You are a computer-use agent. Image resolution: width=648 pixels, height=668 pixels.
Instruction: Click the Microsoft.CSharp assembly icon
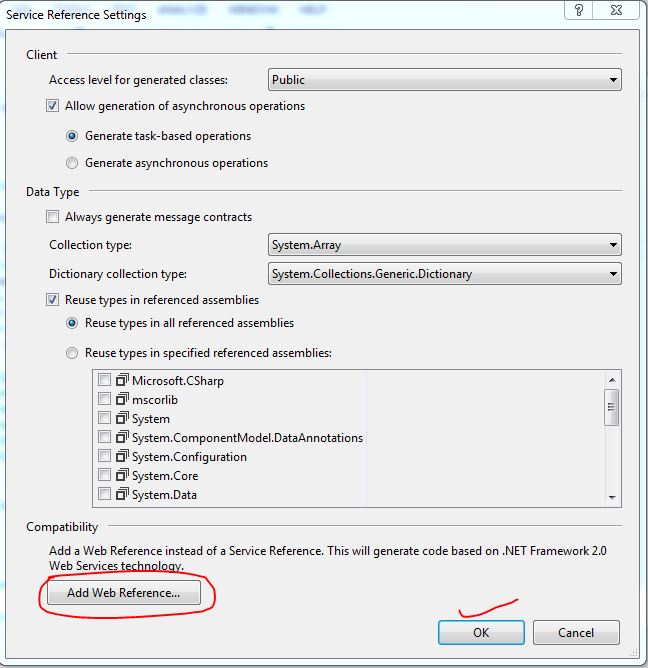[122, 380]
